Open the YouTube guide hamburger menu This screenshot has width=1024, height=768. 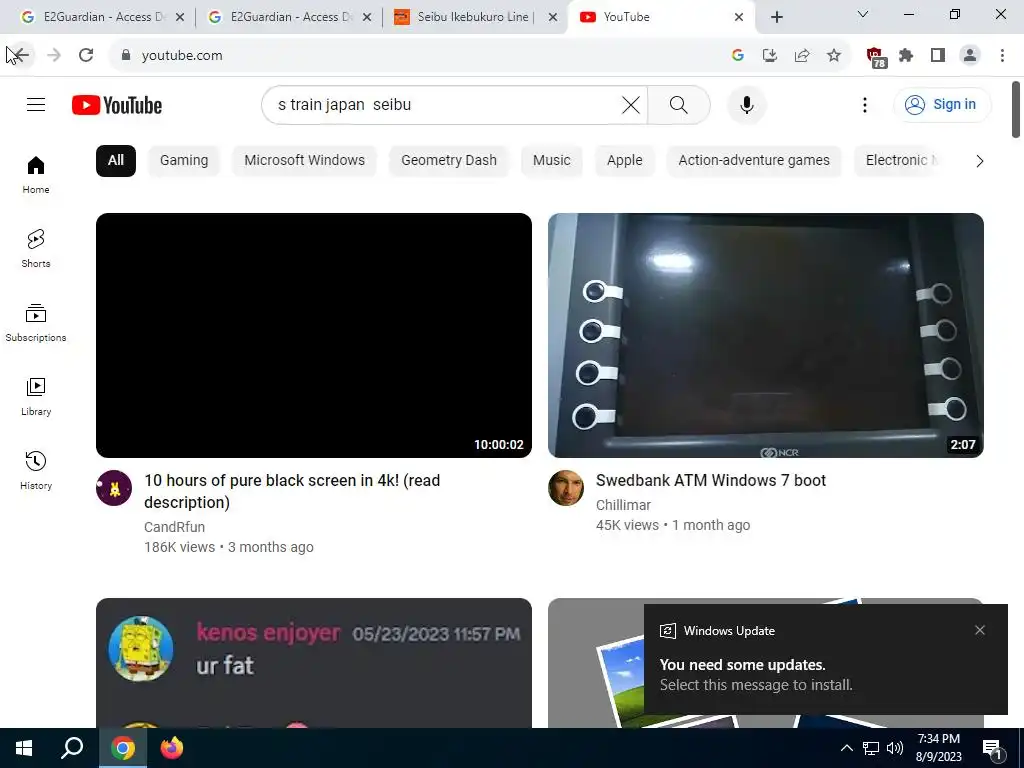pos(36,104)
